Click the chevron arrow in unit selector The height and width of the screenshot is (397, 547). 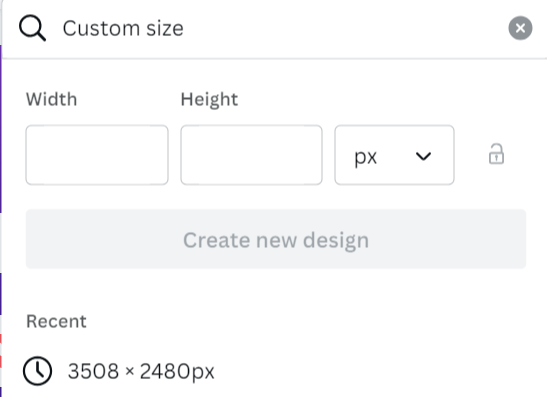[x=424, y=156]
